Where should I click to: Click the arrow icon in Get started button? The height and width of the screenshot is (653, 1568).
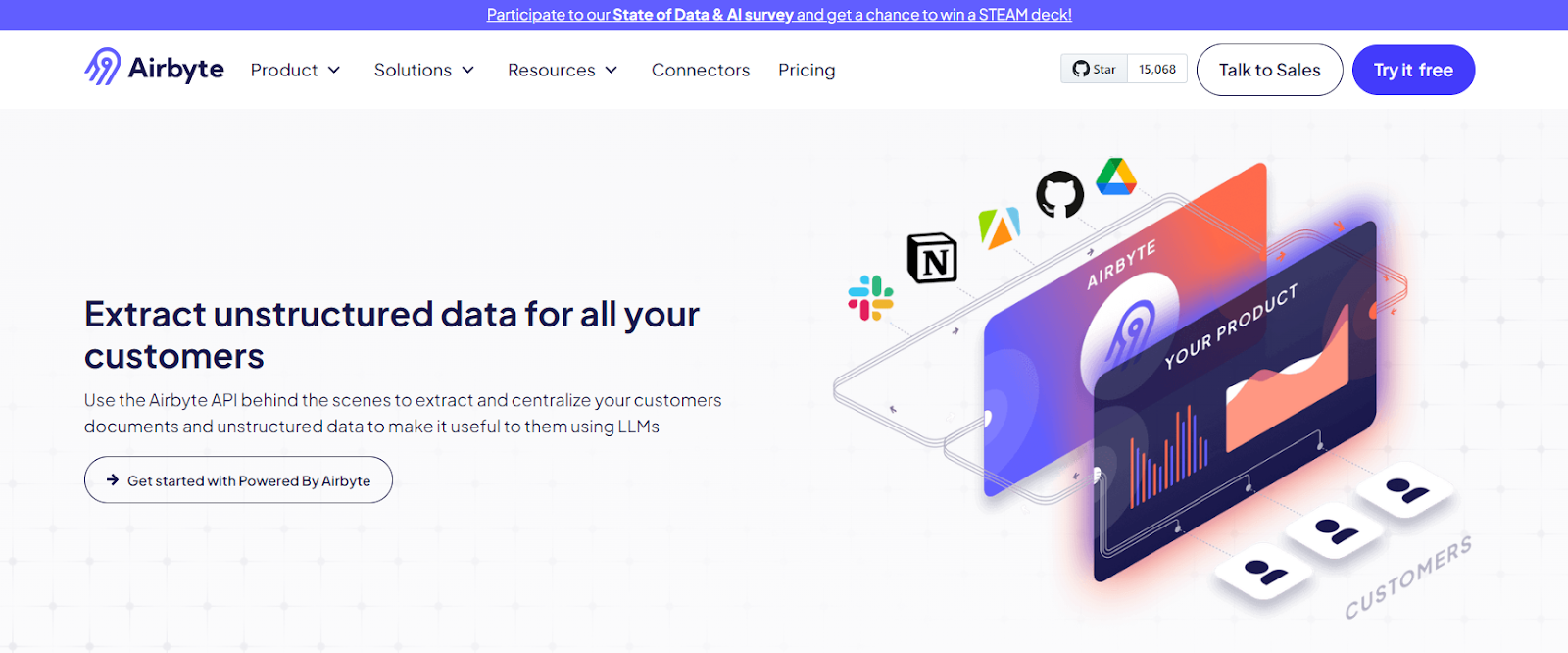tap(113, 480)
